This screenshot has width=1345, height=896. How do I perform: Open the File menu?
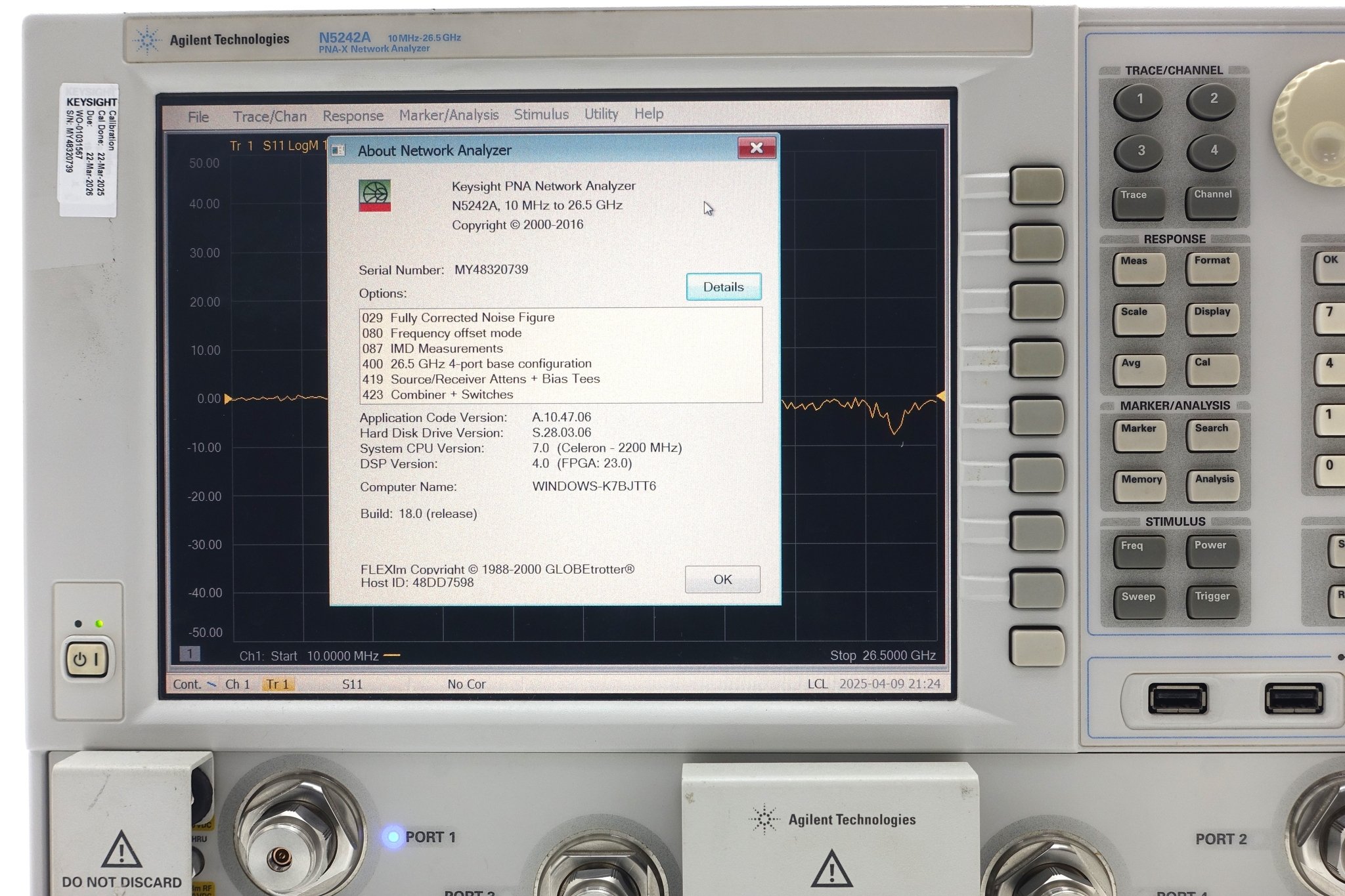pyautogui.click(x=198, y=117)
